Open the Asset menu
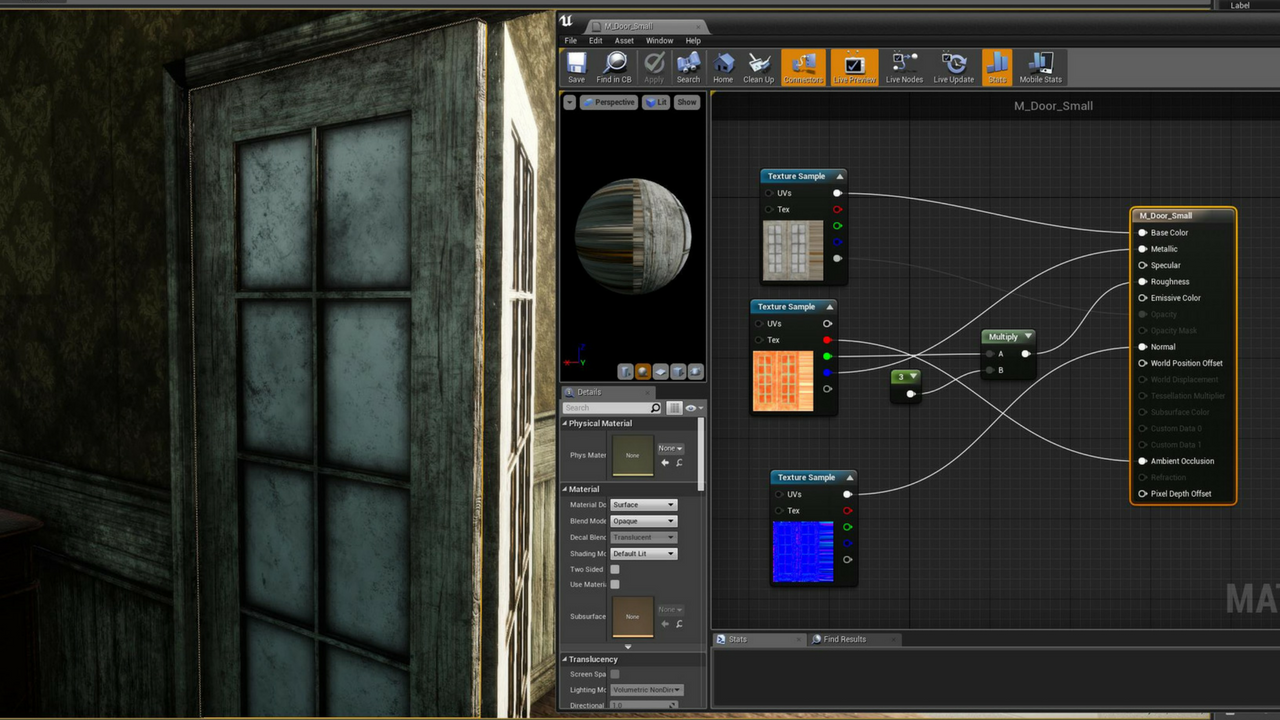 click(x=624, y=41)
